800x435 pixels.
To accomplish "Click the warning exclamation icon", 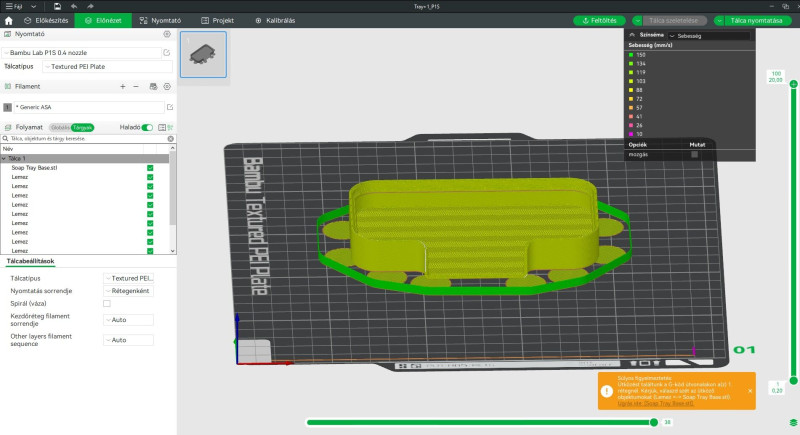I will tap(607, 391).
